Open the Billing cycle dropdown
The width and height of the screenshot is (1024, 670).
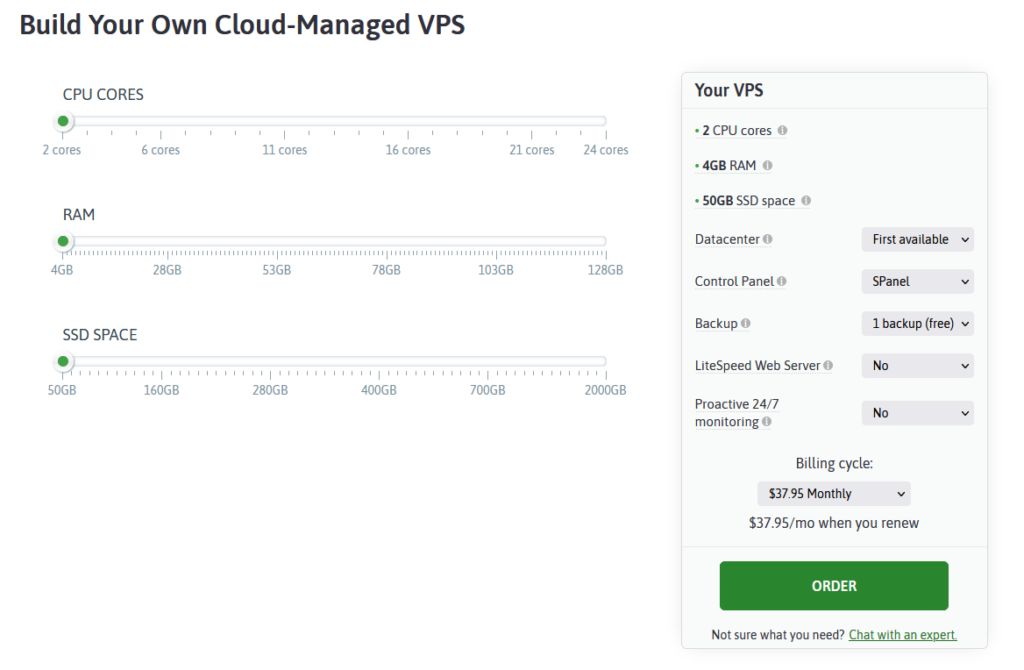(833, 493)
